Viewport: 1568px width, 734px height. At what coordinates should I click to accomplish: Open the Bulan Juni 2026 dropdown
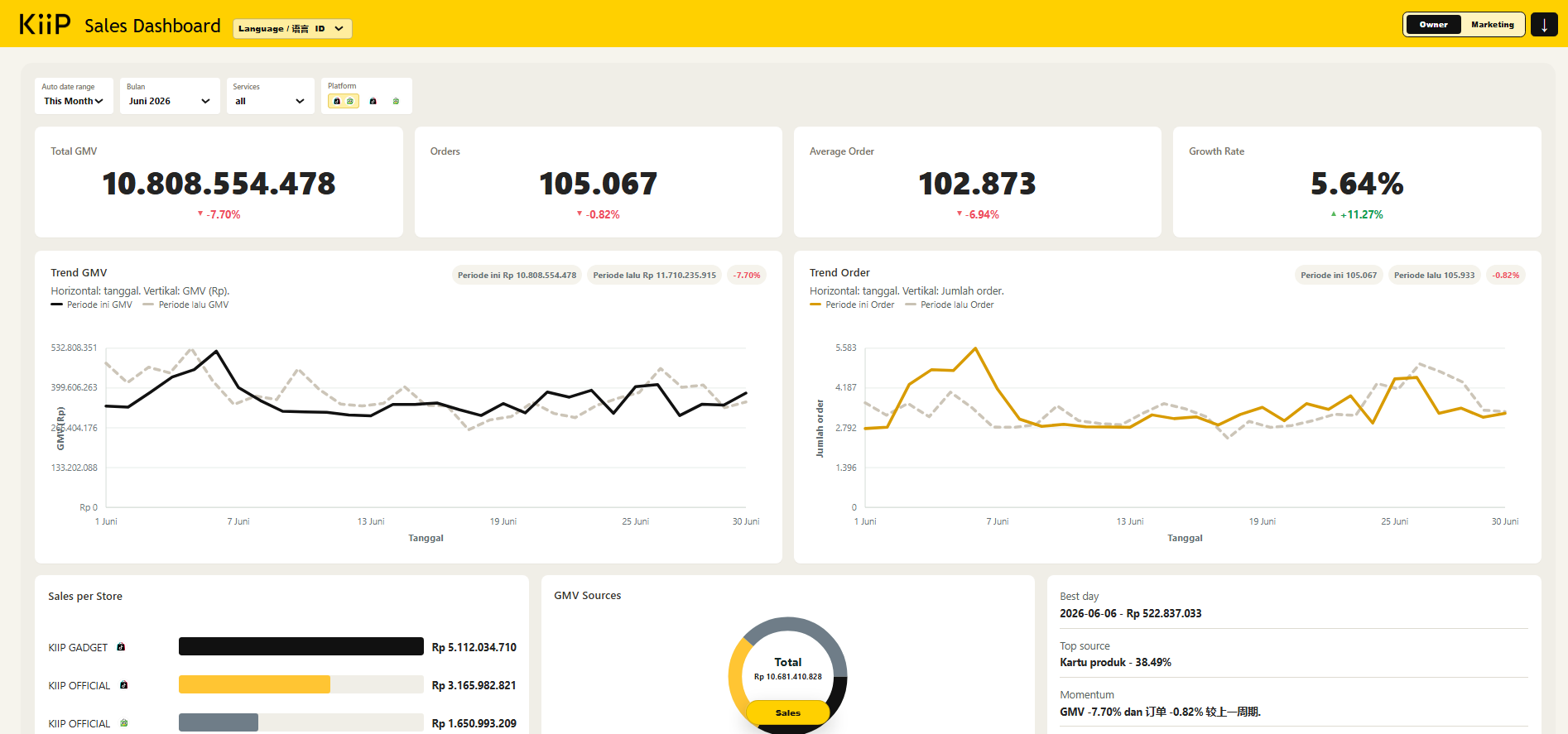(170, 96)
